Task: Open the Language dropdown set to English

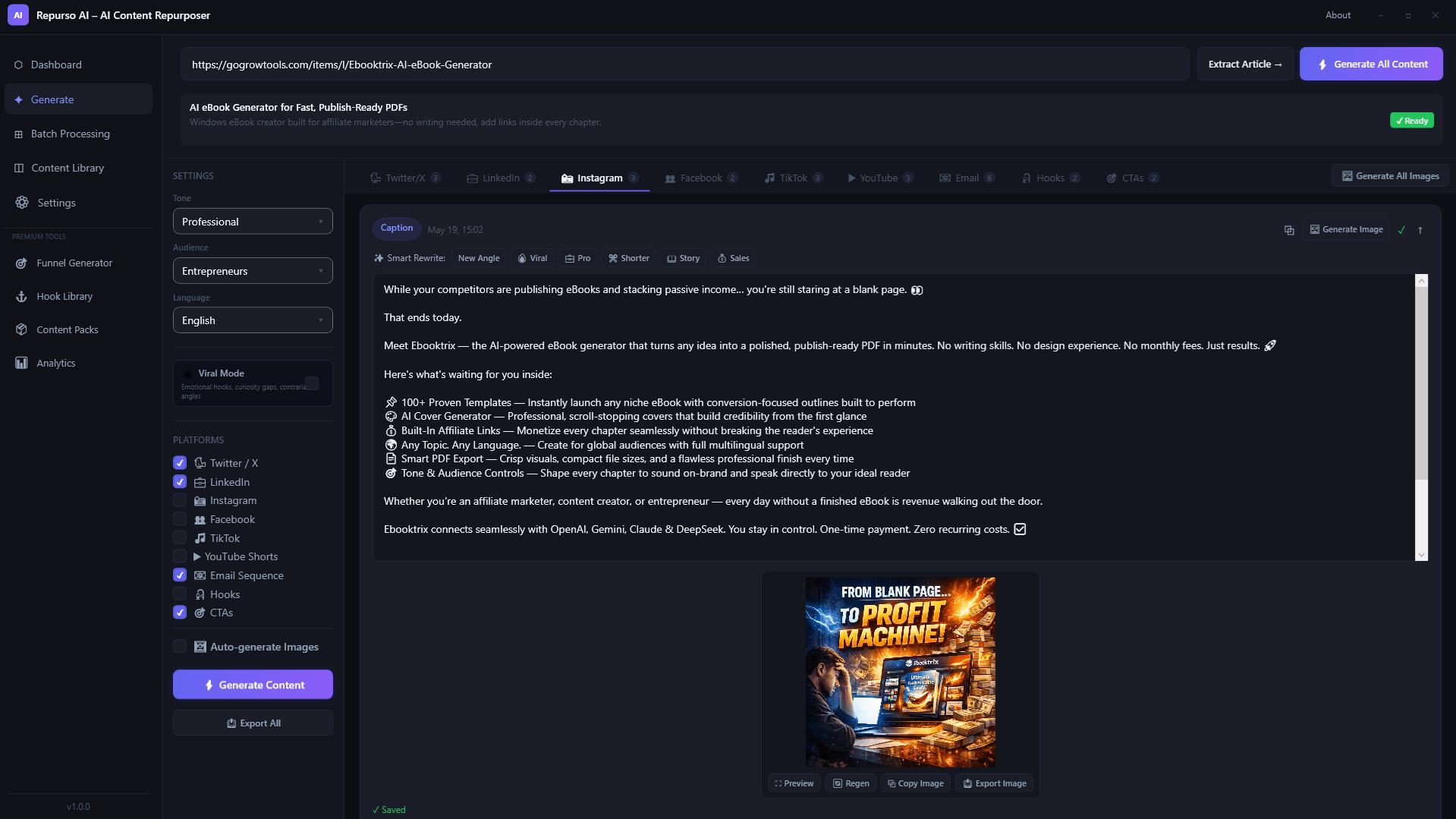Action: coord(253,320)
